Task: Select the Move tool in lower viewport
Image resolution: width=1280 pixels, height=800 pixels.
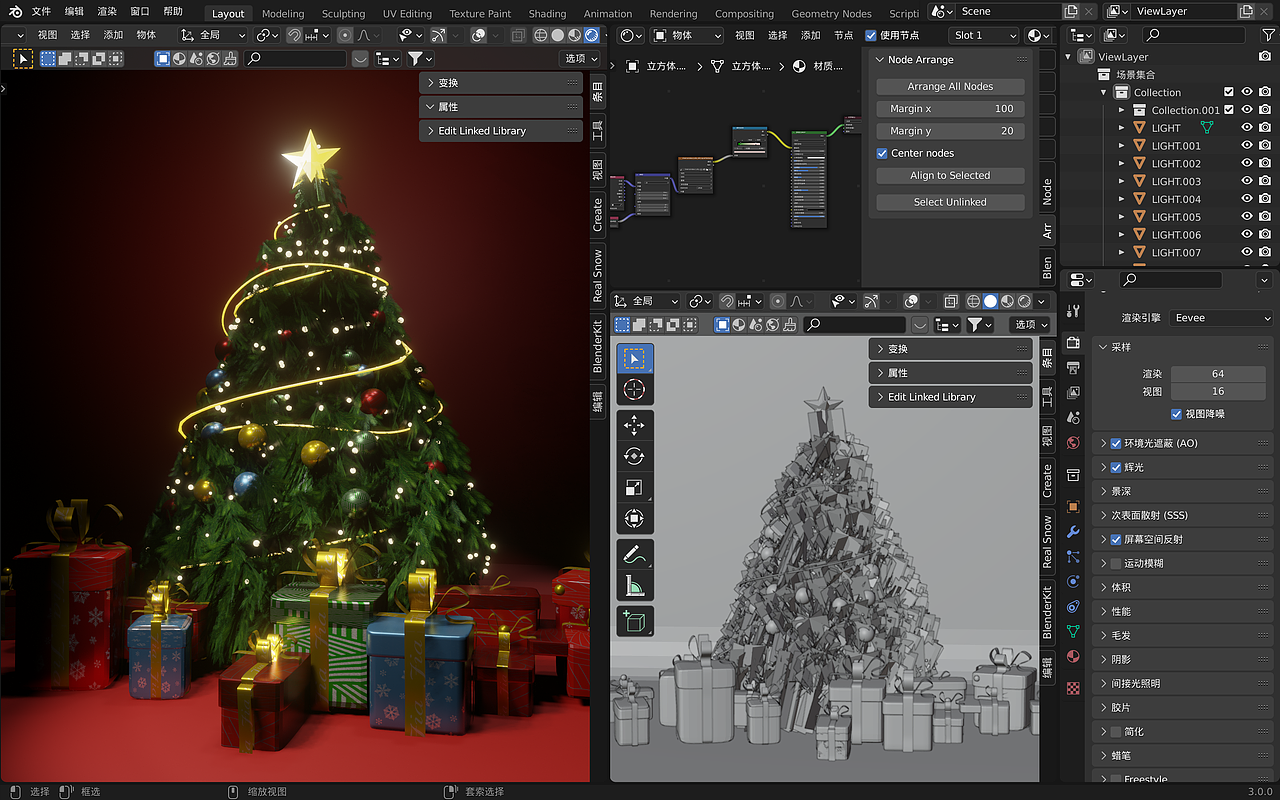Action: click(634, 426)
